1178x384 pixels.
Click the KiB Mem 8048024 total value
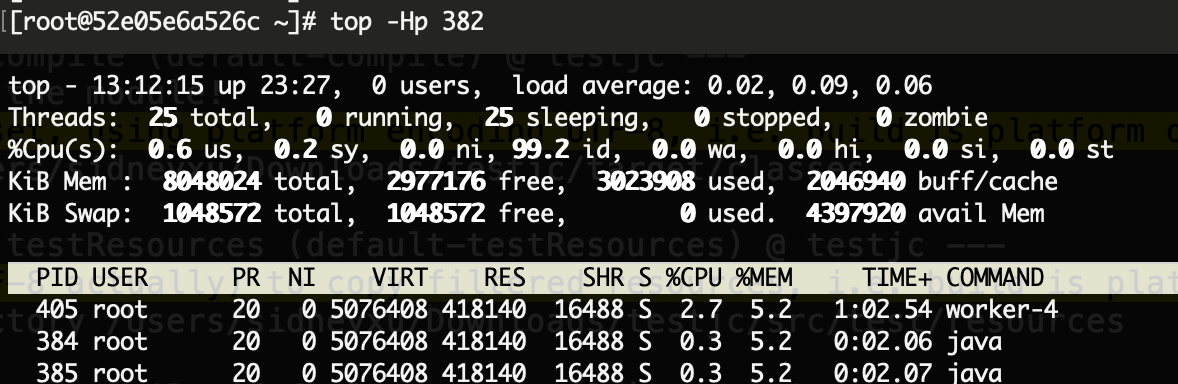pos(213,181)
